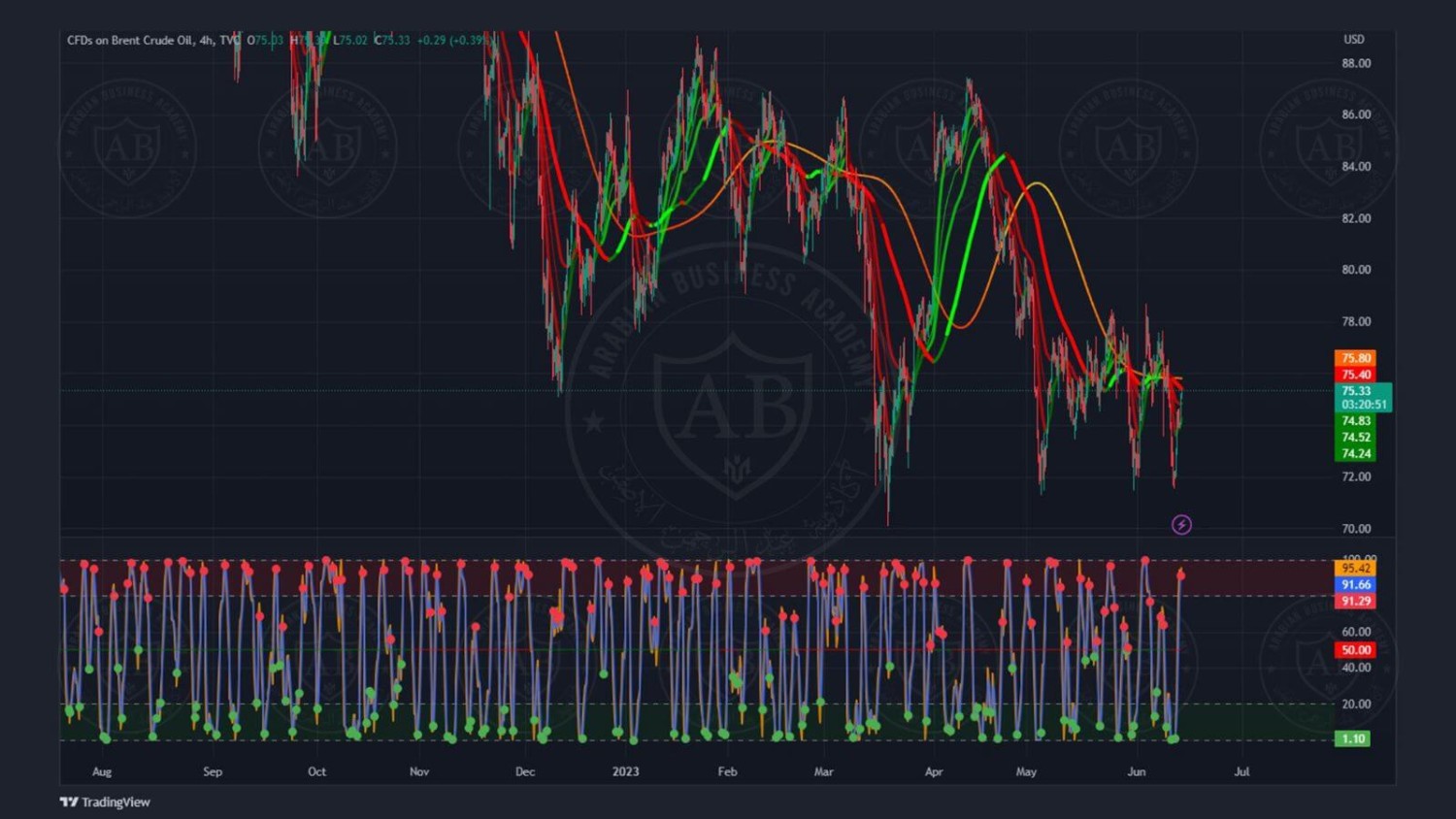The image size is (1456, 819).
Task: Click the 20.00 oscillator scale label
Action: [1356, 704]
